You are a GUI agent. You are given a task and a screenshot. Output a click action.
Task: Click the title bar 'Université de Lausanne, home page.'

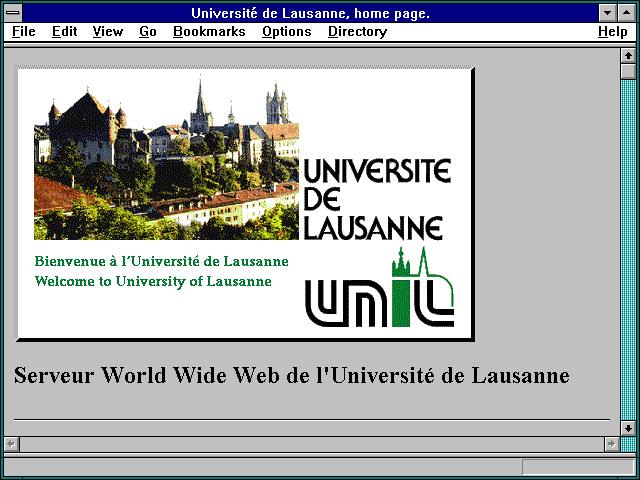pyautogui.click(x=310, y=13)
